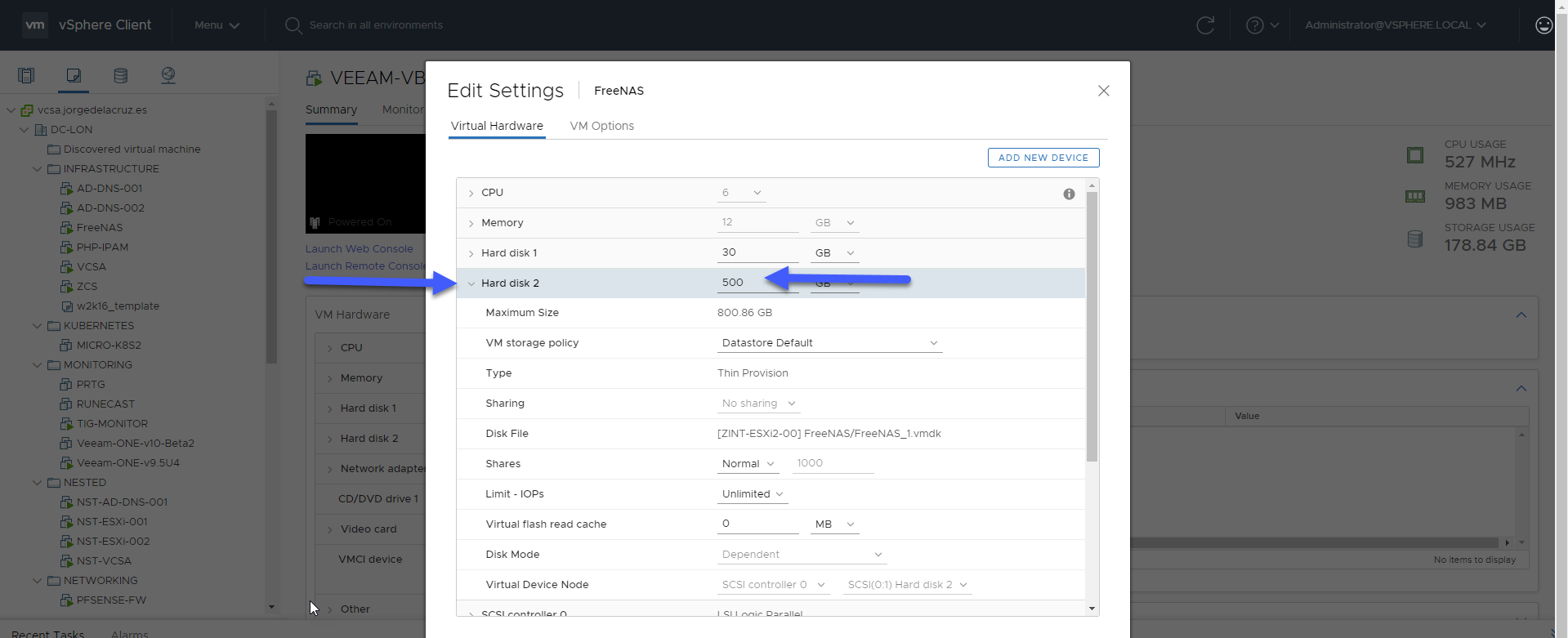Click the Hard disk 2 size field
This screenshot has height=638, width=1568.
pos(757,283)
